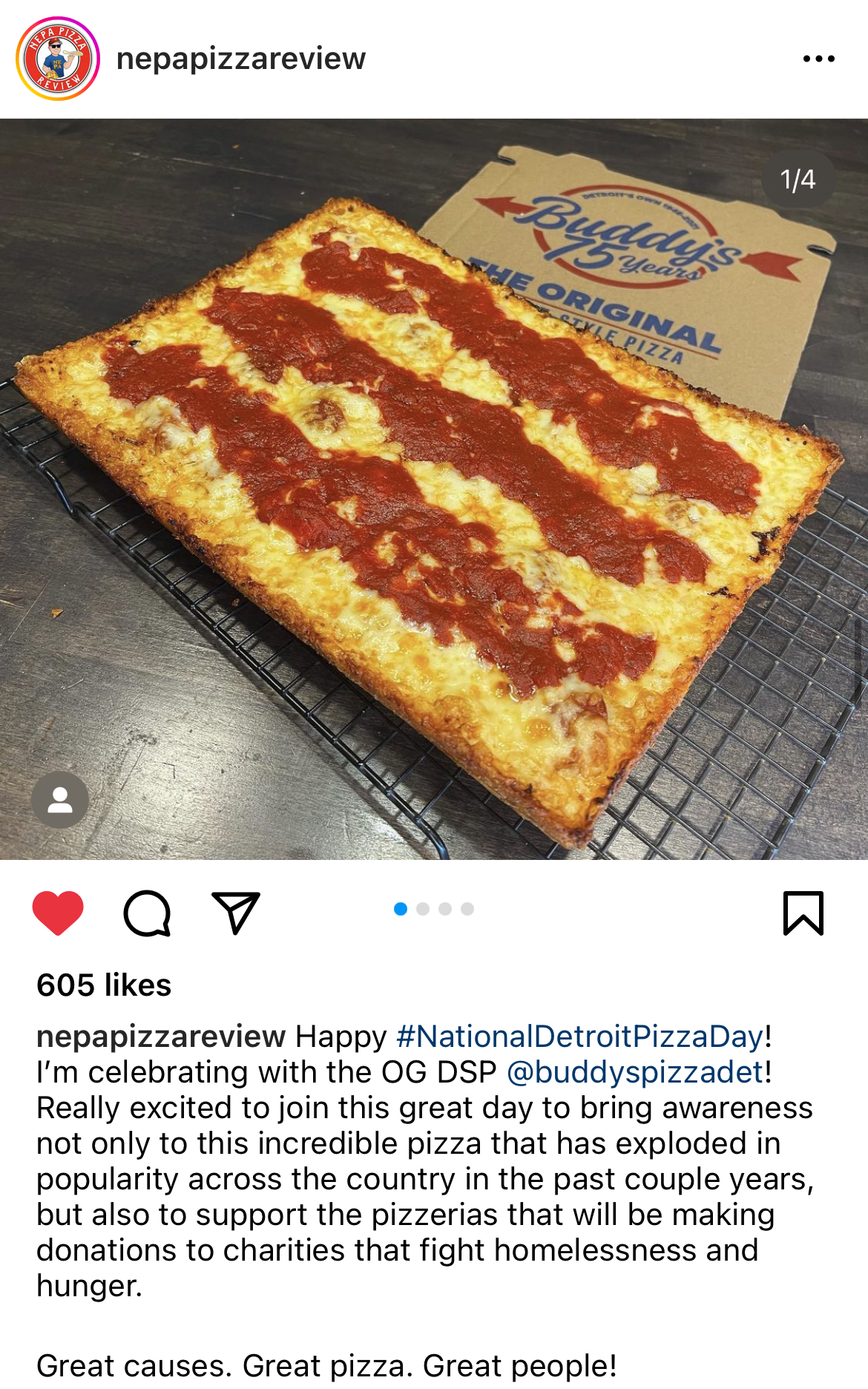Open nepapizzareview username in the caption
This screenshot has height=1389, width=868.
161,1037
